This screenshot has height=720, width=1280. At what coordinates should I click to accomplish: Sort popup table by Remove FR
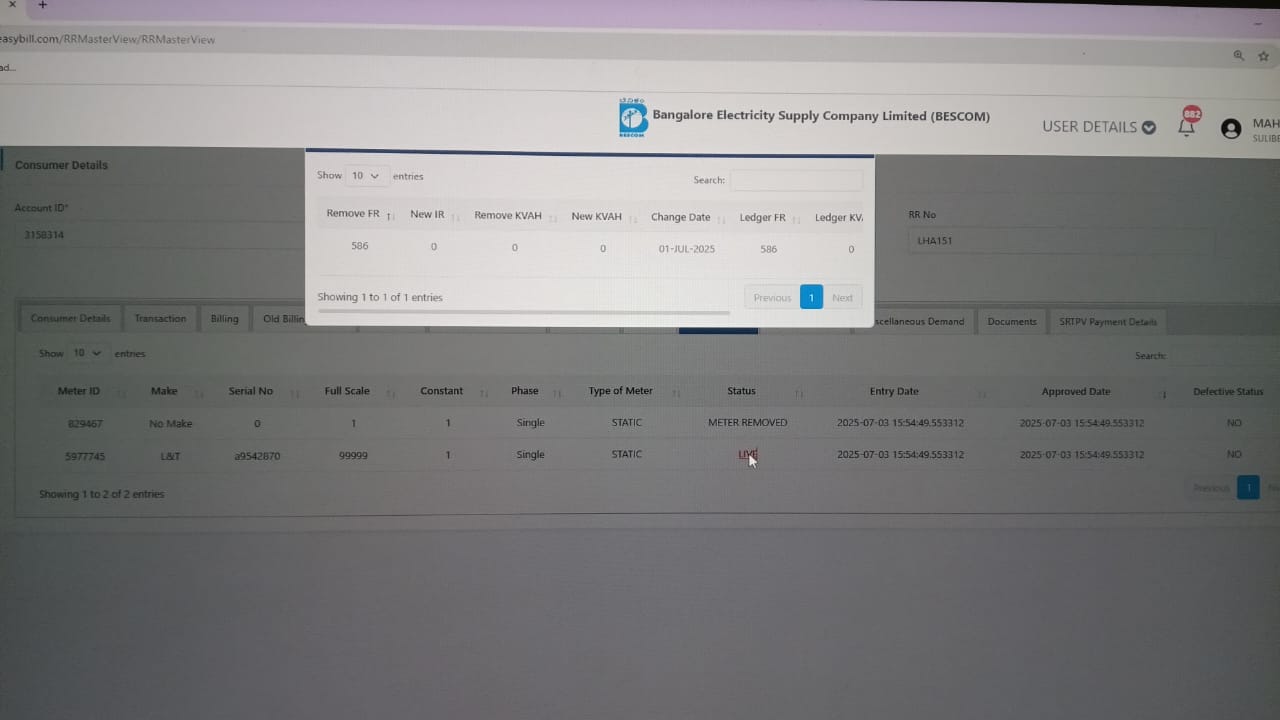point(360,214)
